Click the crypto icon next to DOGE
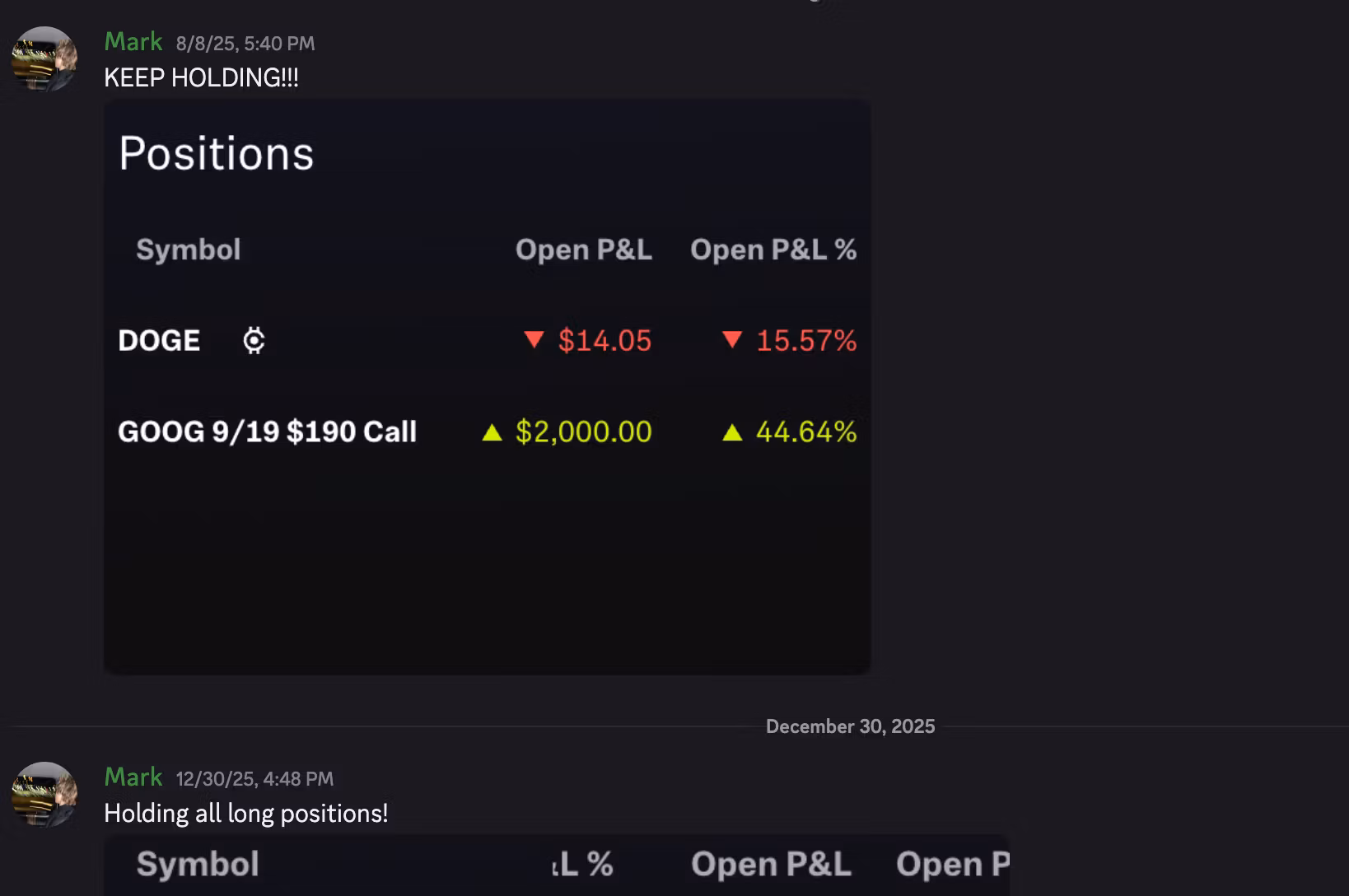This screenshot has width=1349, height=896. (x=254, y=340)
